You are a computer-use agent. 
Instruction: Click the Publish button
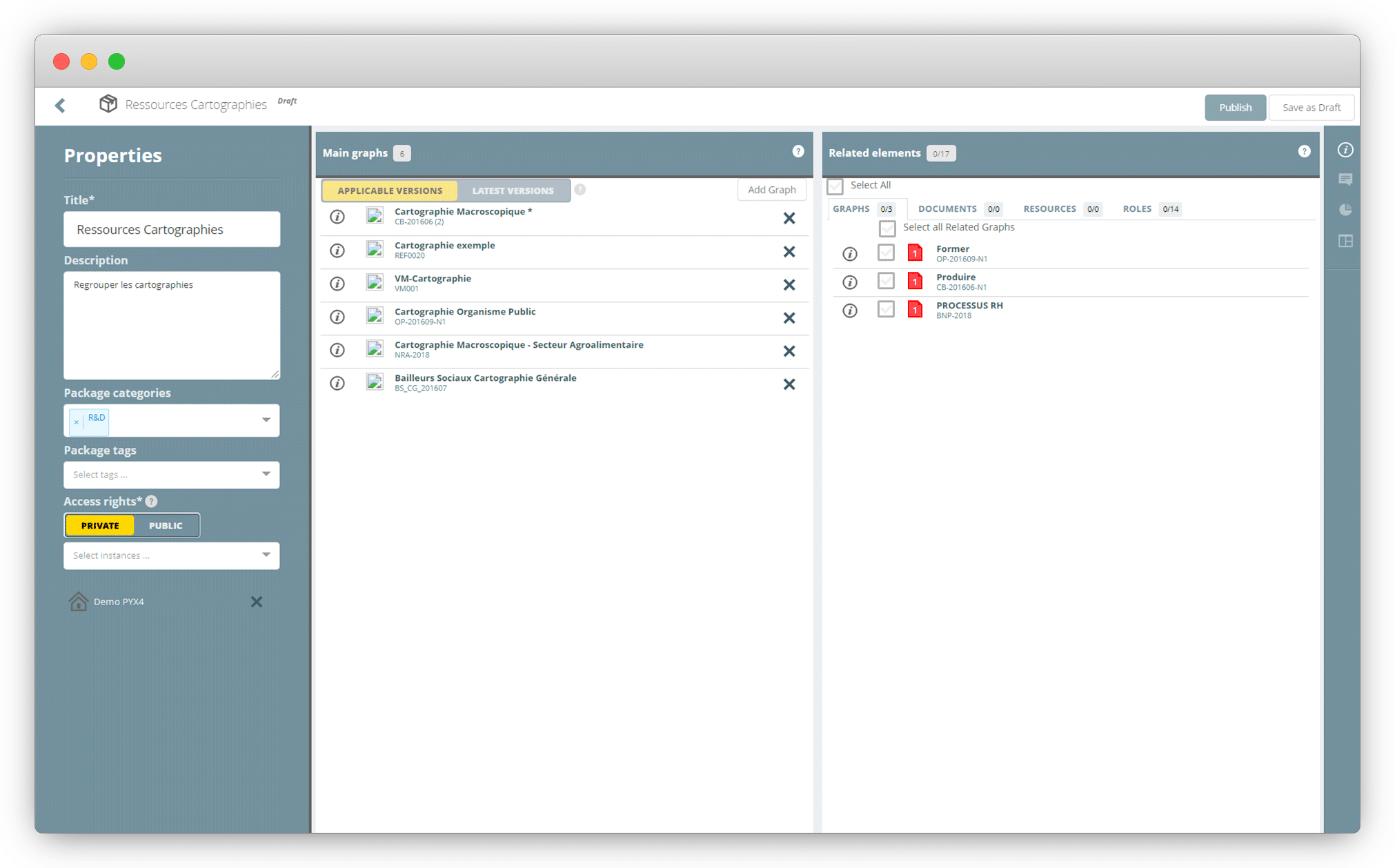1235,108
